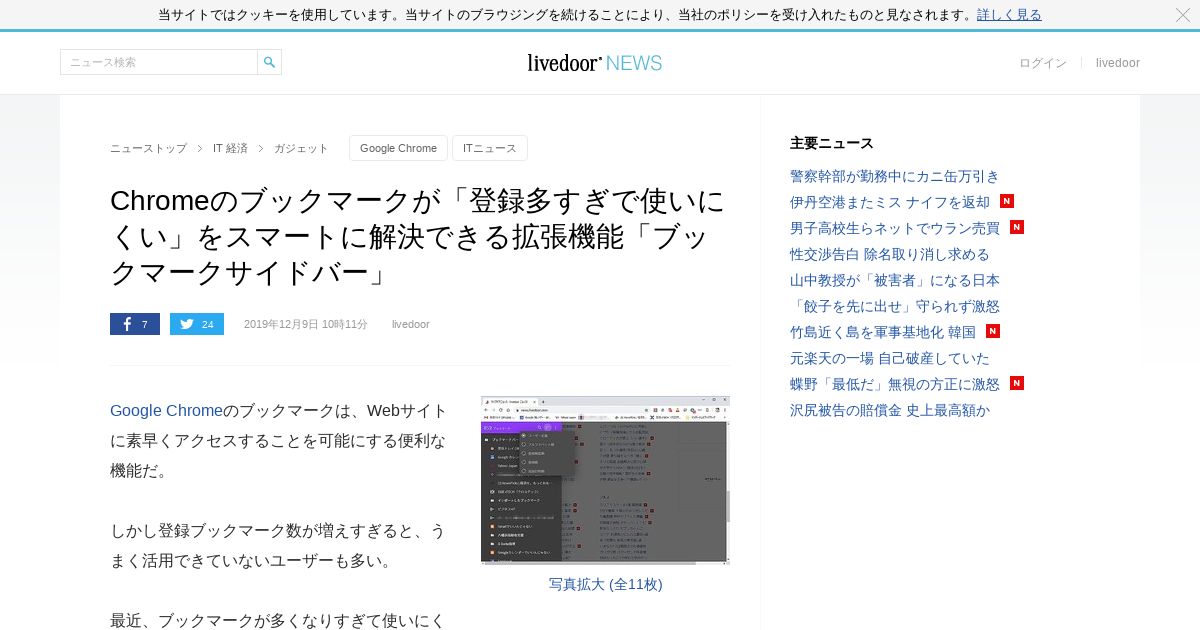
Task: Open the ログイン link
Action: (x=1043, y=63)
